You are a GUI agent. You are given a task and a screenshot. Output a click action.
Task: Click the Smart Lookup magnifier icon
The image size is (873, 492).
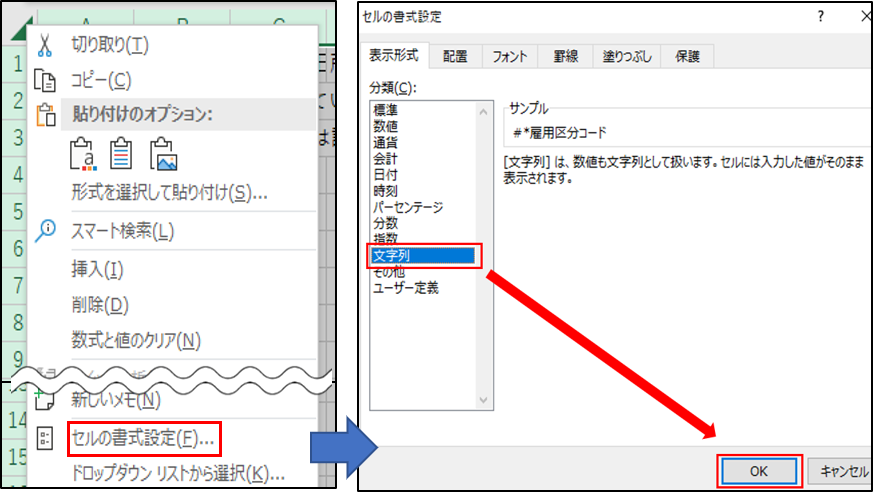45,231
